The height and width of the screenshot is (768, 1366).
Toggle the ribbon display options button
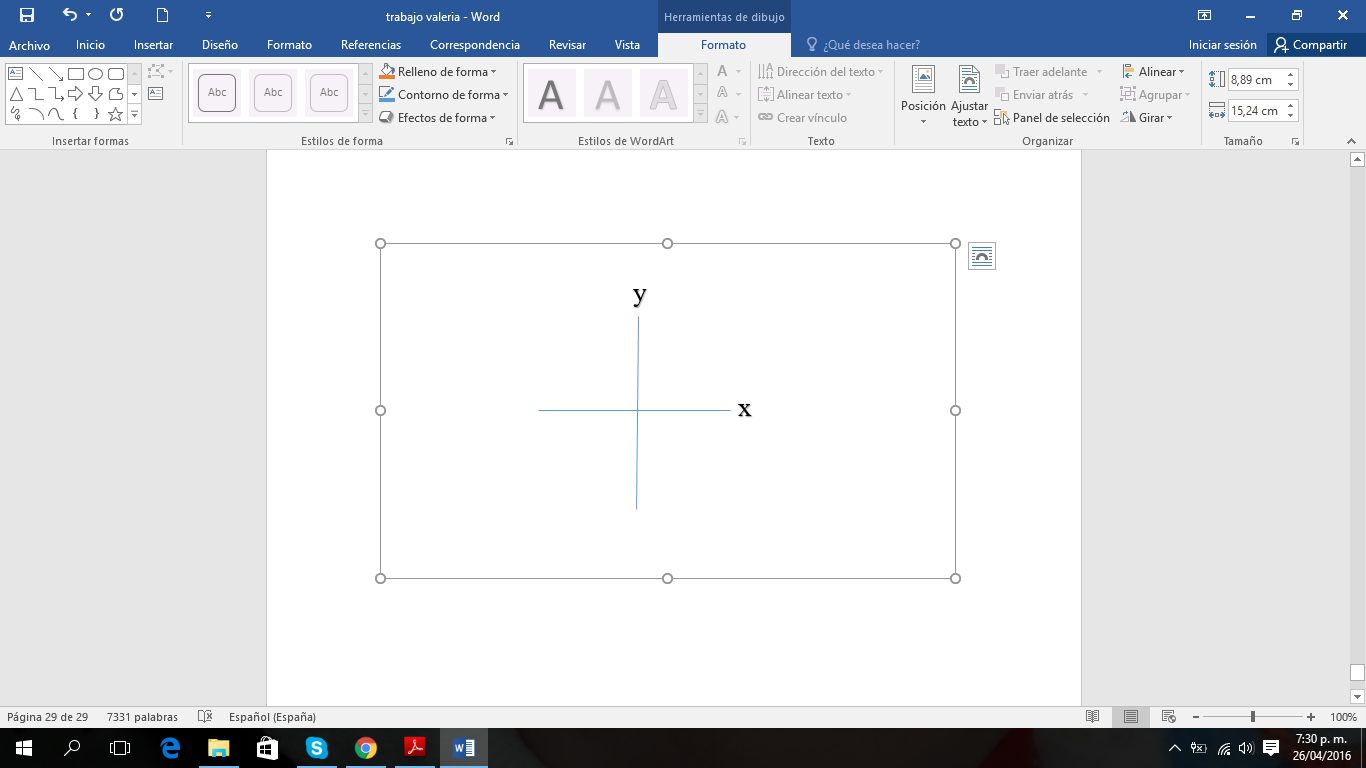(x=1204, y=15)
